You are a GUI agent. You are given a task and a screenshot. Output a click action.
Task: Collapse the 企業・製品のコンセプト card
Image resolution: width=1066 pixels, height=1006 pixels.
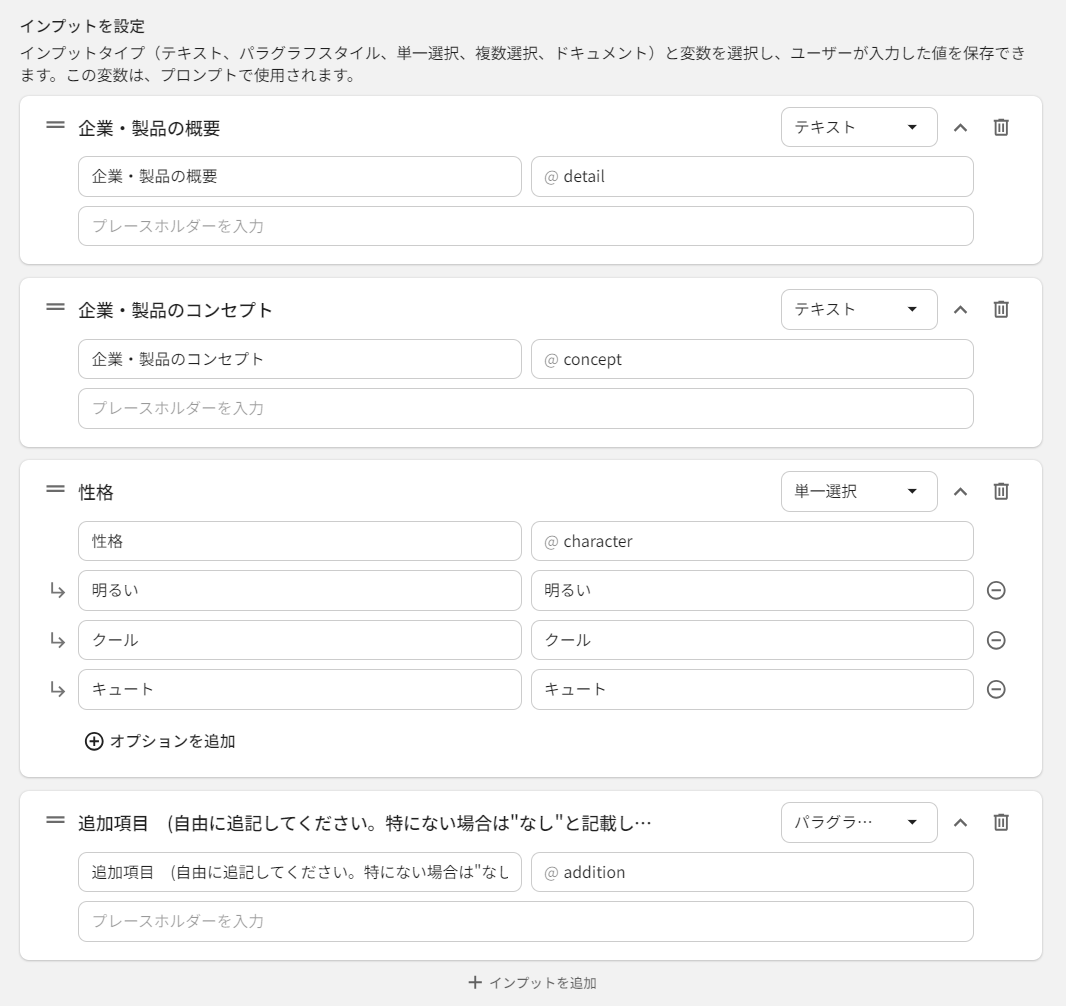tap(960, 309)
